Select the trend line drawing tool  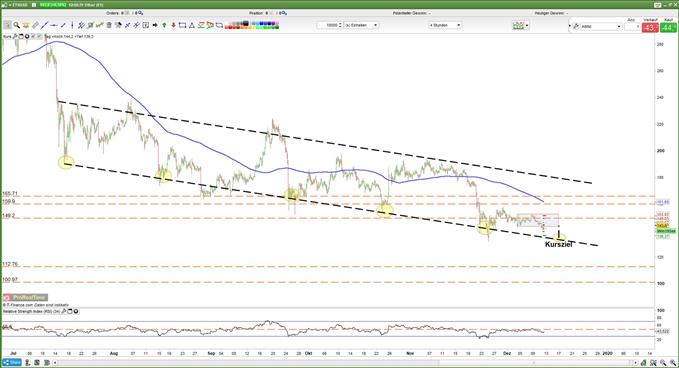(x=44, y=25)
